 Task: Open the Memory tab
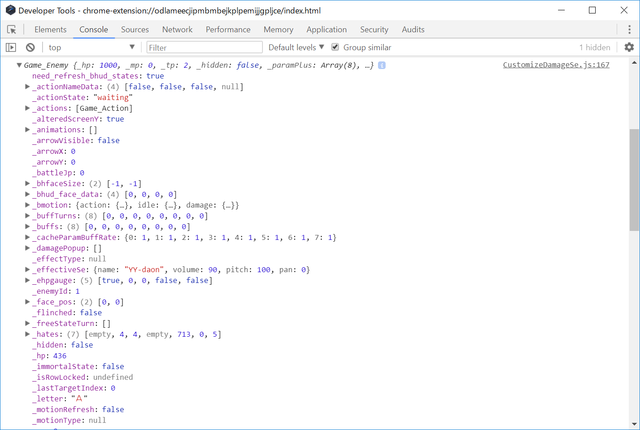click(278, 29)
